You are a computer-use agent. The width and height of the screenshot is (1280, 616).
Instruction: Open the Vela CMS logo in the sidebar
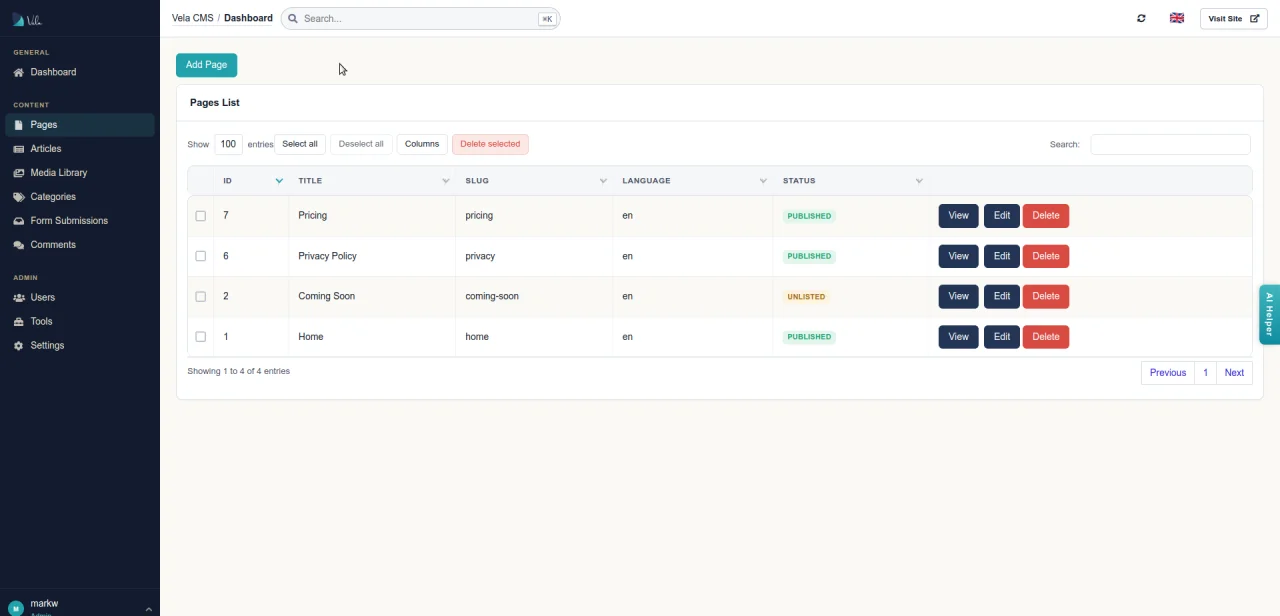(x=27, y=18)
